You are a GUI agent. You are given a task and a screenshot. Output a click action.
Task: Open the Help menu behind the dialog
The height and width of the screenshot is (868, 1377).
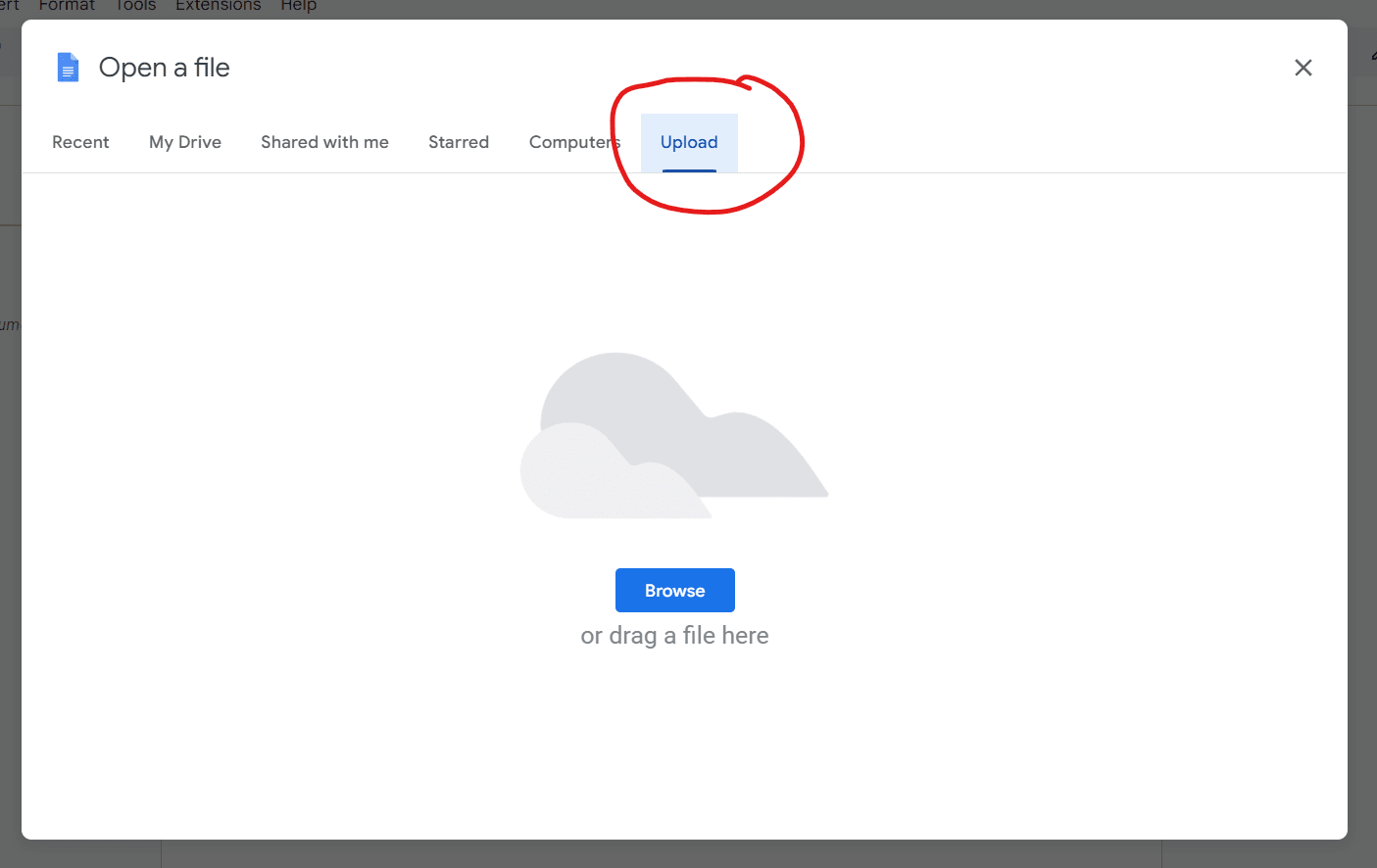(298, 5)
